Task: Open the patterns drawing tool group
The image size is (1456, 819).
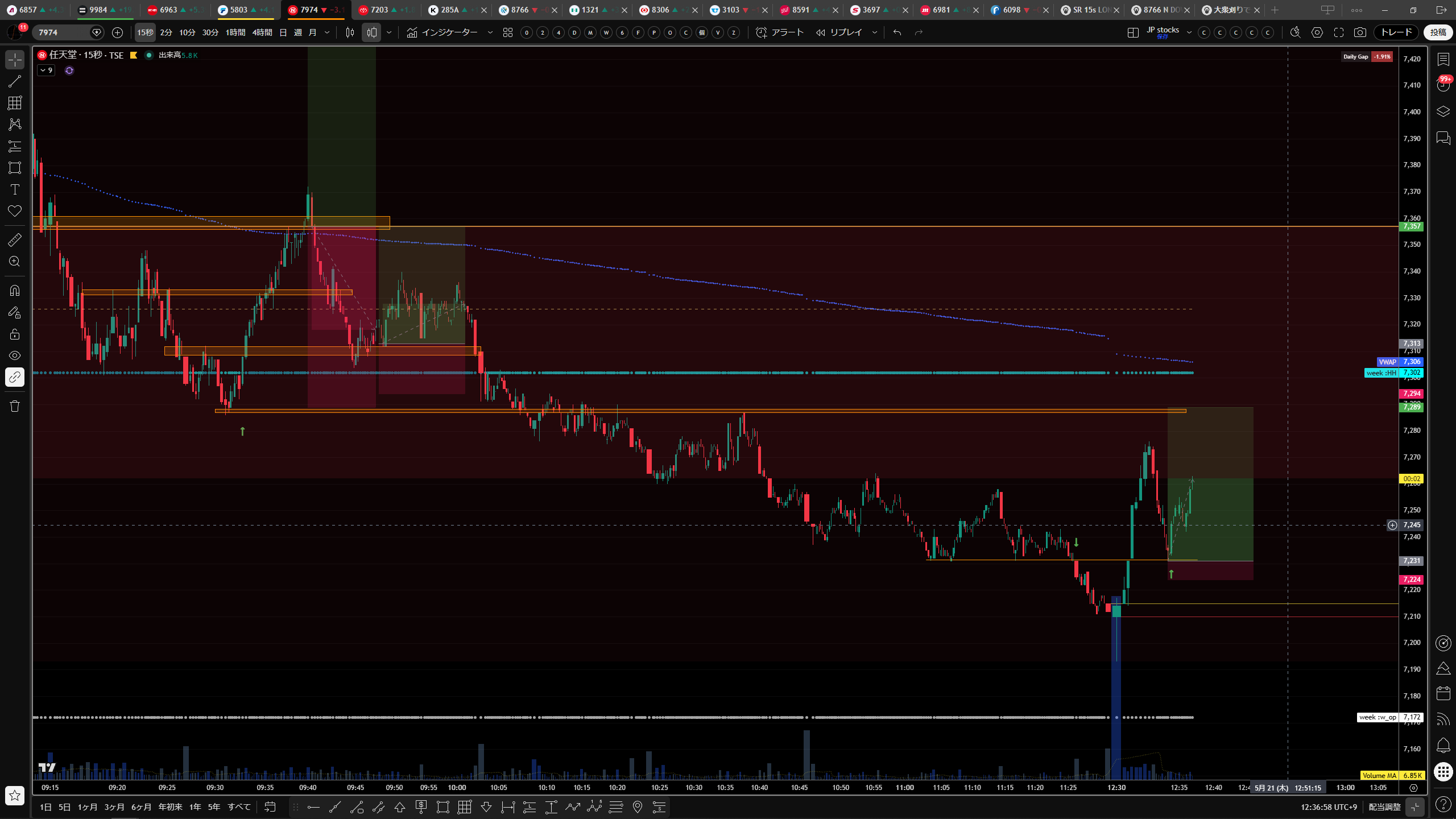Action: (15, 125)
